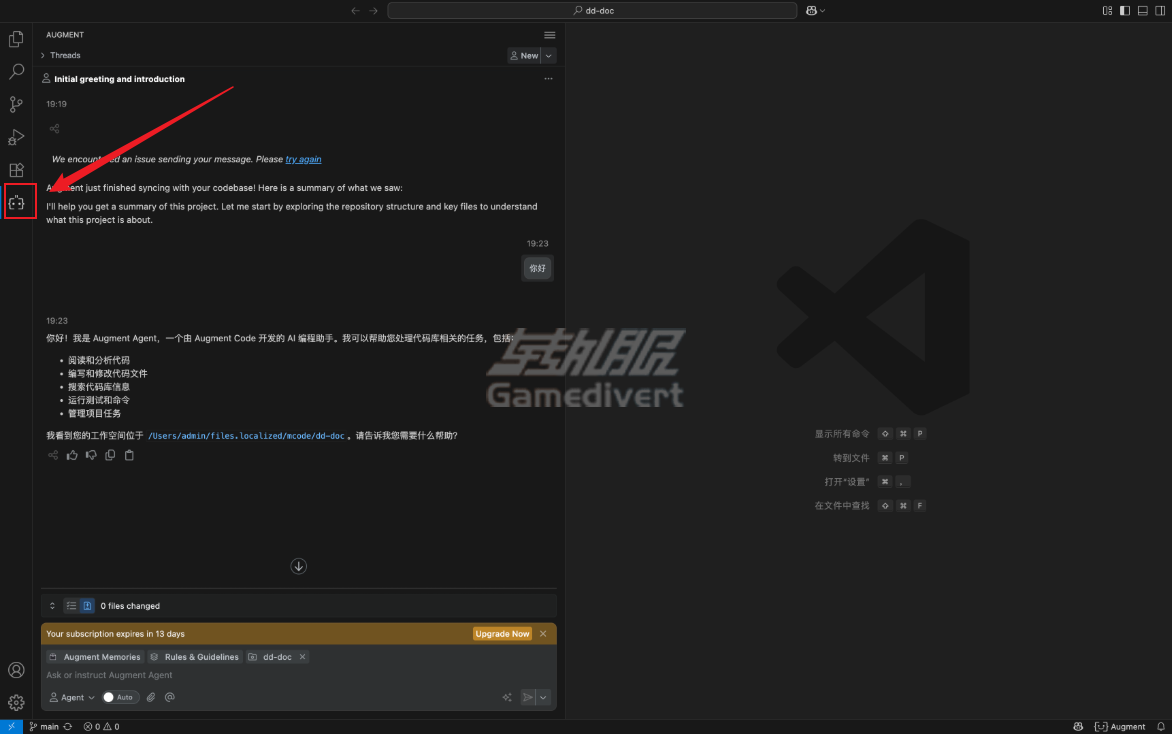This screenshot has height=734, width=1172.
Task: Copy the Augment response using the copy icon
Action: tap(110, 455)
